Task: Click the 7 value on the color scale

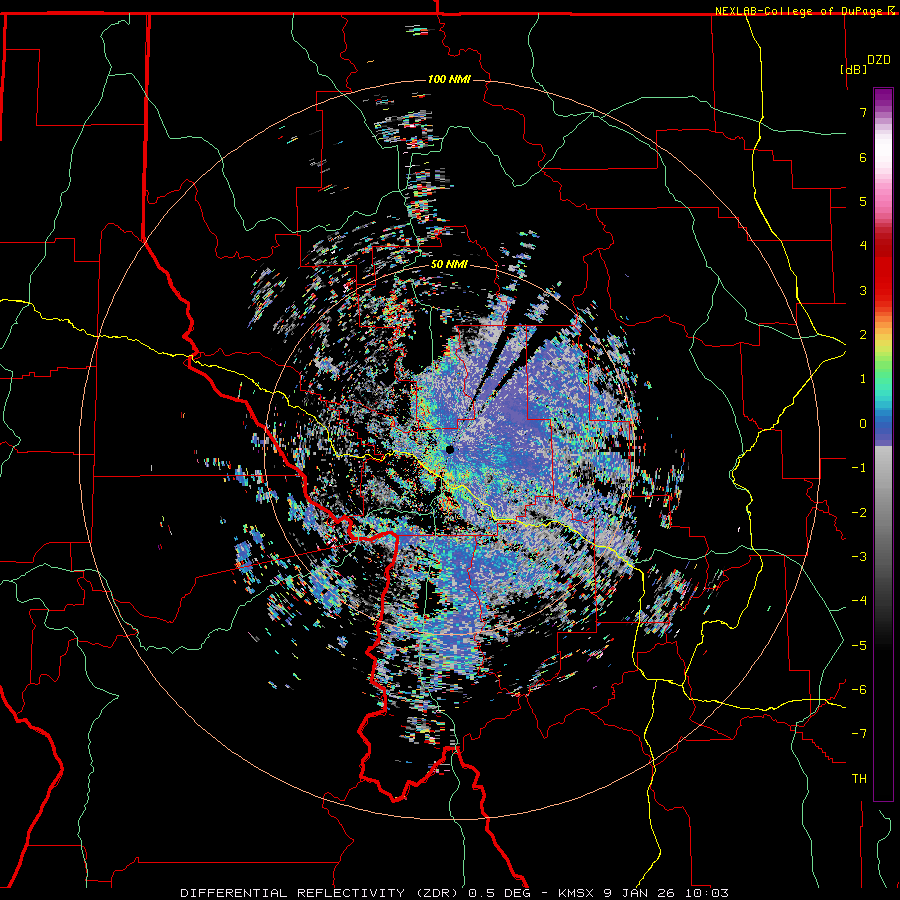Action: coord(863,112)
